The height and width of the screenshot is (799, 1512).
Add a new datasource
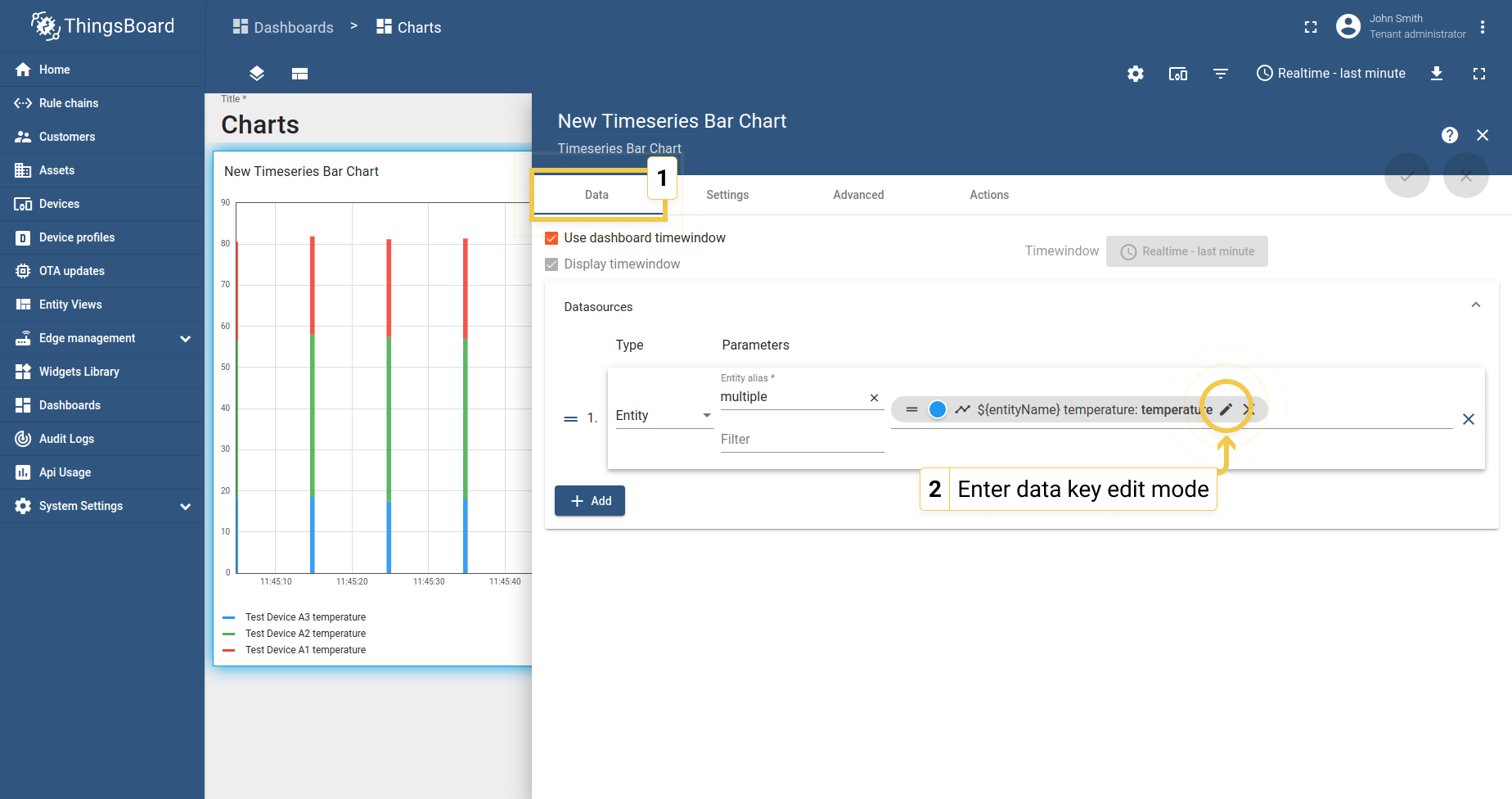(589, 500)
